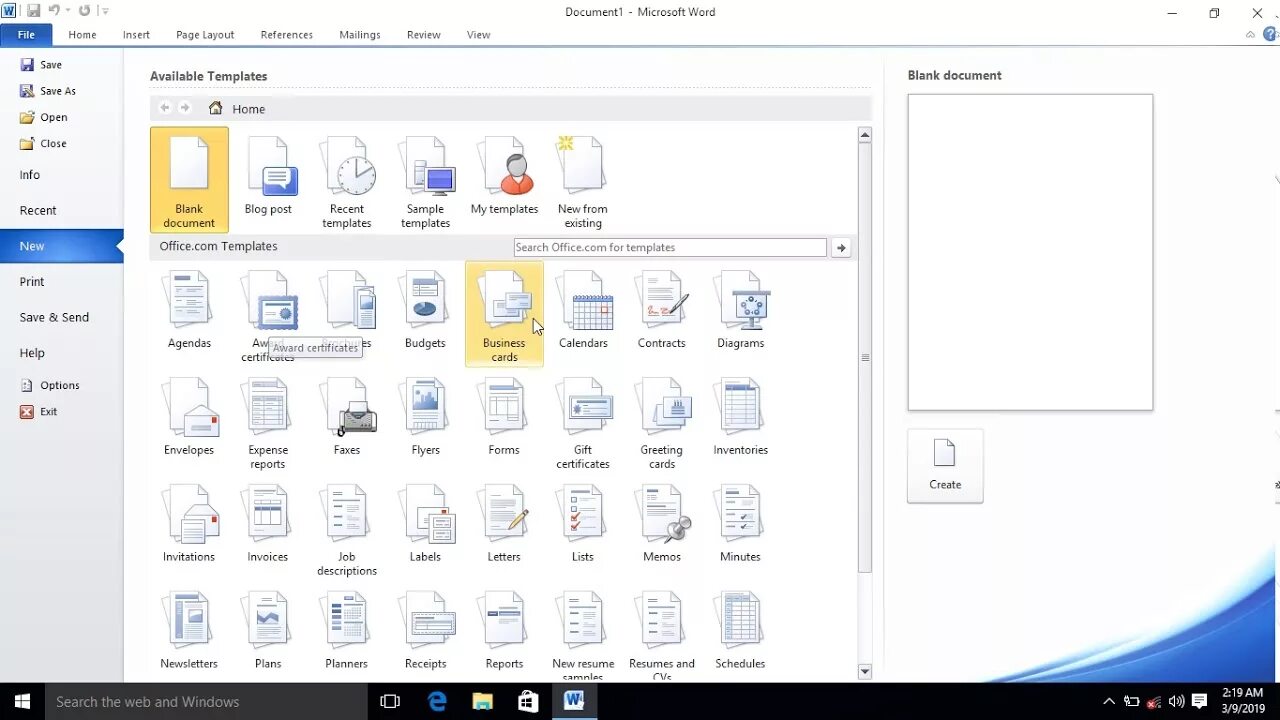Open the Plans template category
1280x720 pixels.
click(268, 632)
